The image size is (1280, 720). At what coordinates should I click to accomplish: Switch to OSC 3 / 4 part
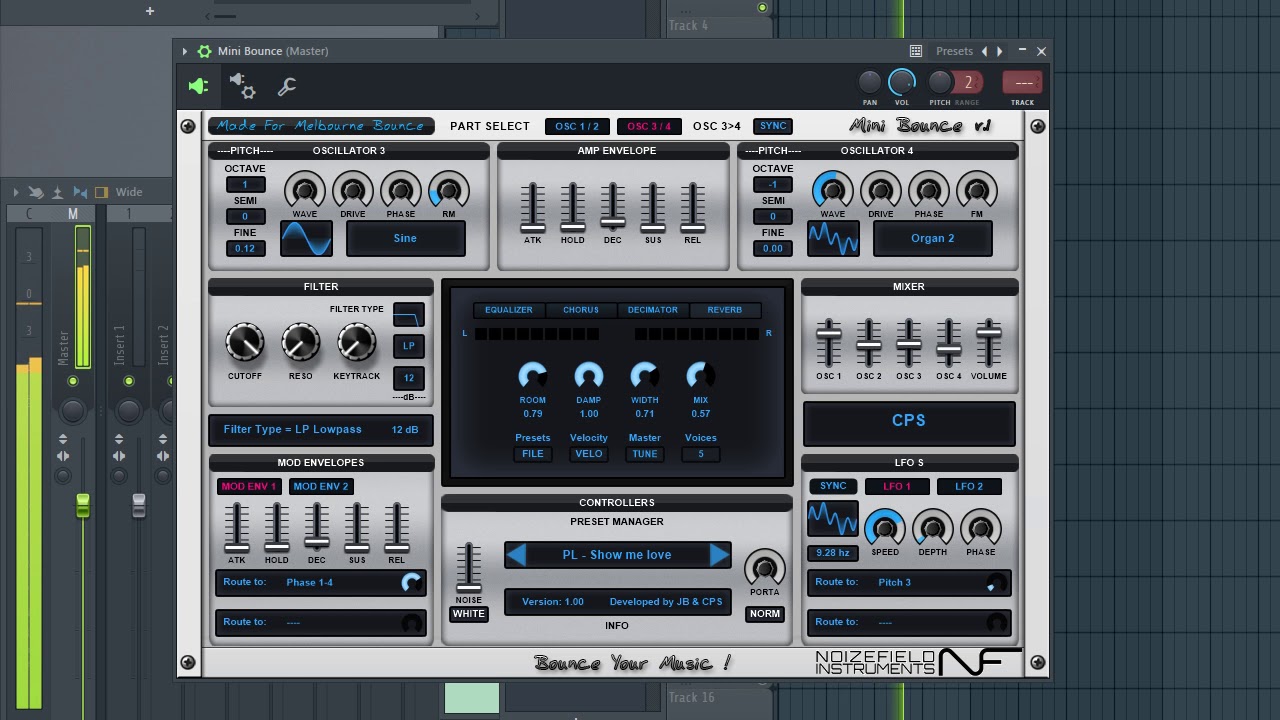(x=649, y=126)
